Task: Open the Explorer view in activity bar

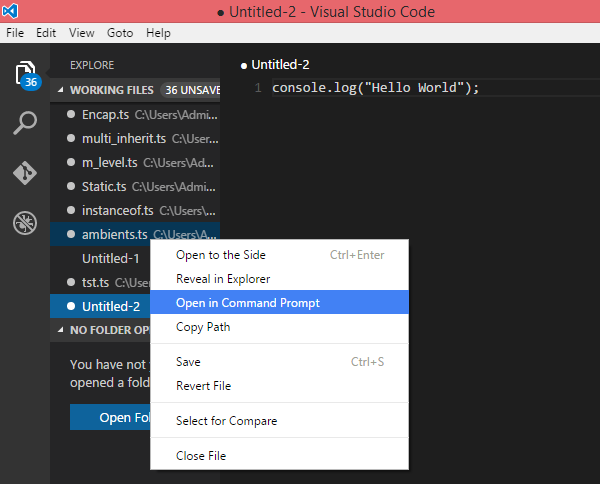Action: pos(24,74)
